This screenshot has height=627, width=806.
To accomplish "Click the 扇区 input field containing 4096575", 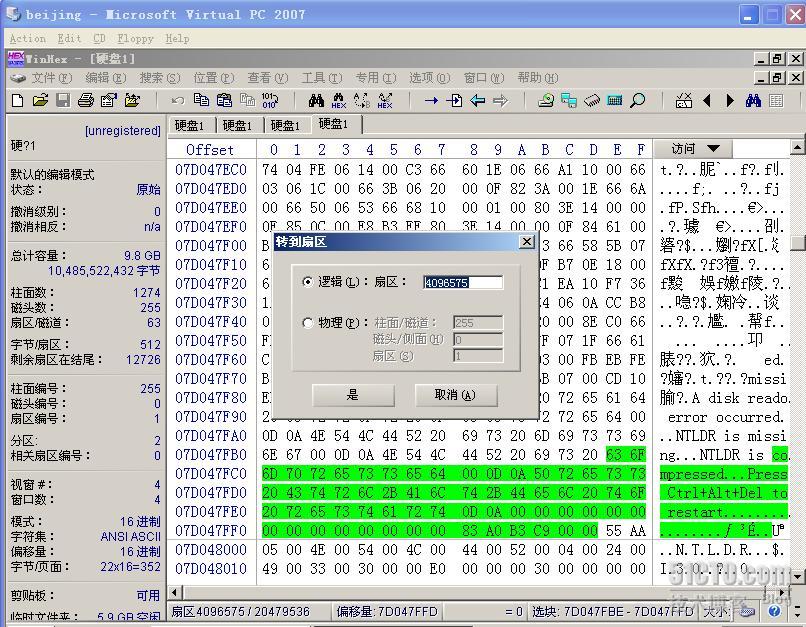I will [463, 282].
